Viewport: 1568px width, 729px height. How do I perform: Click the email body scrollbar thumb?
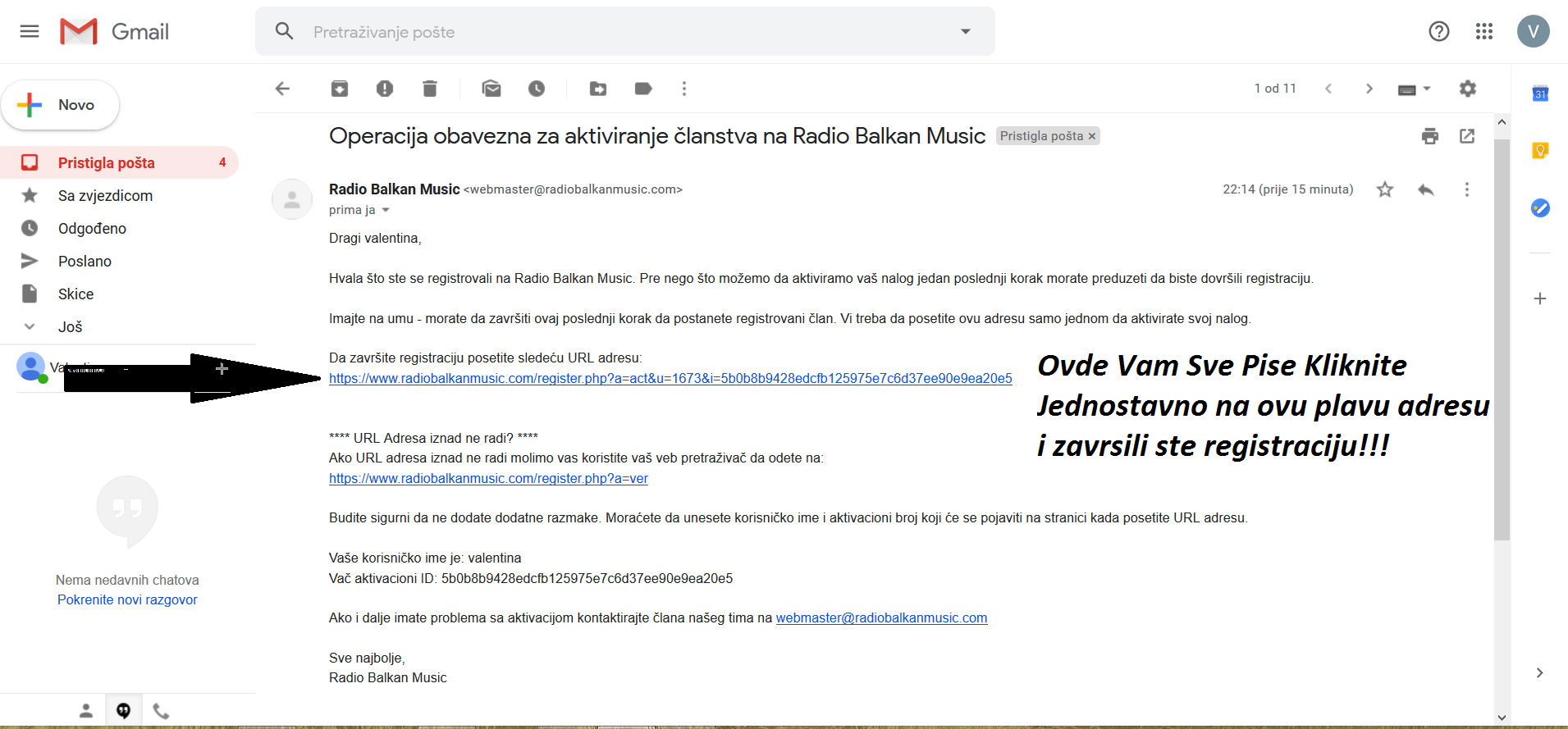click(x=1502, y=339)
